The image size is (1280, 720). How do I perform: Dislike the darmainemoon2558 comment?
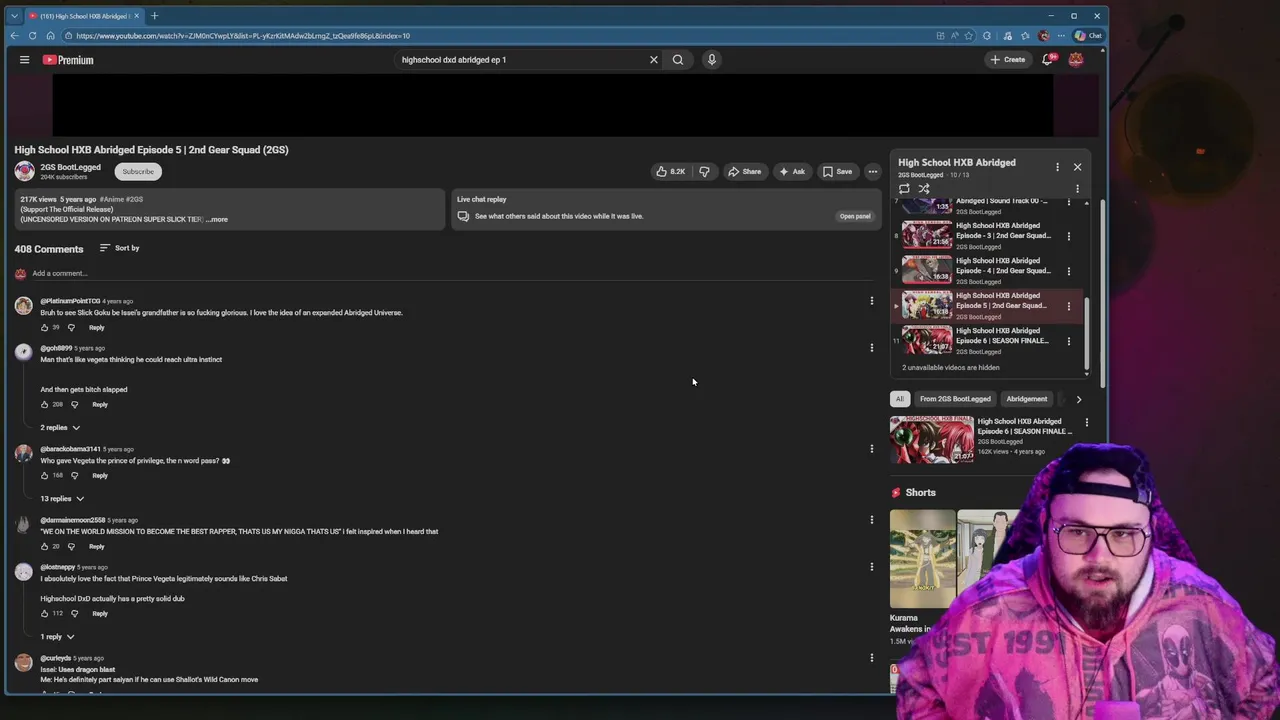[x=70, y=547]
